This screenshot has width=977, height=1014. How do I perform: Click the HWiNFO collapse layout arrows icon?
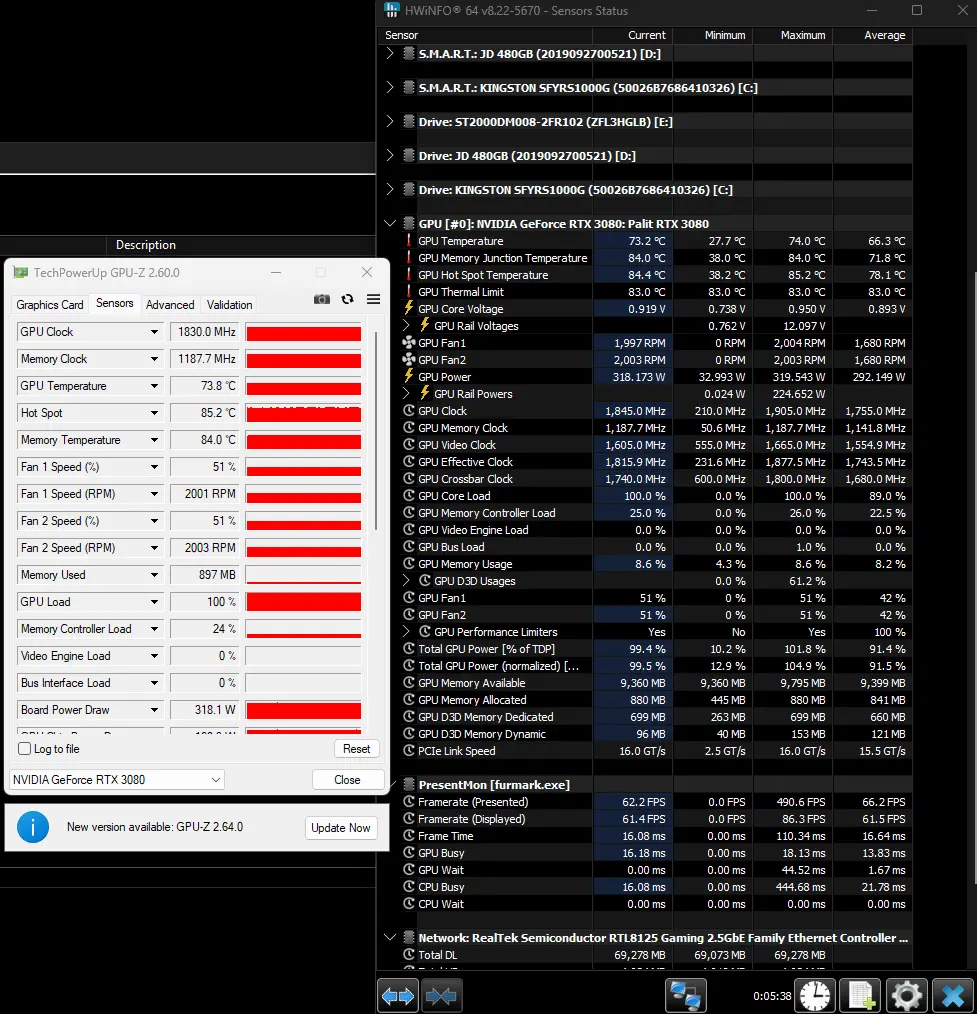tap(441, 996)
